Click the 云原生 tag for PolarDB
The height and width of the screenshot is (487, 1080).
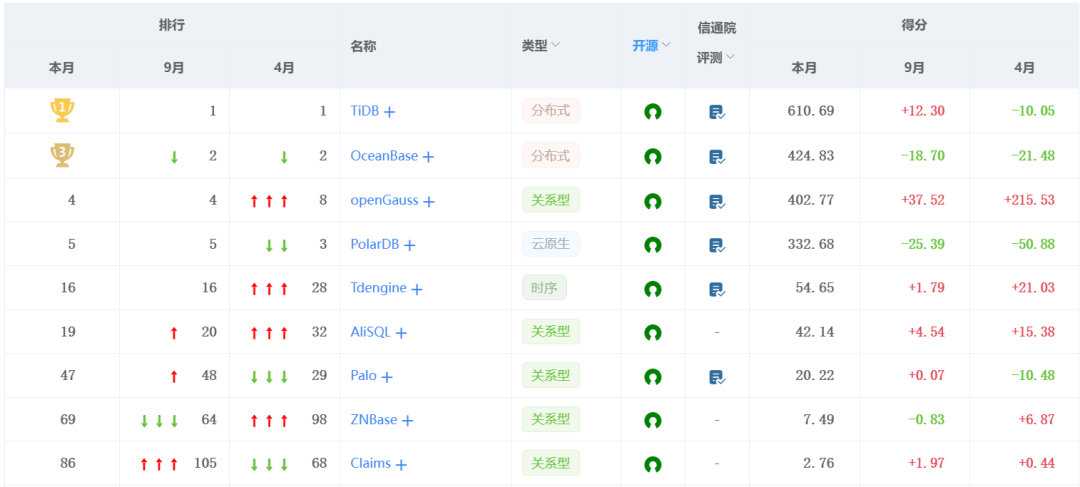(550, 244)
